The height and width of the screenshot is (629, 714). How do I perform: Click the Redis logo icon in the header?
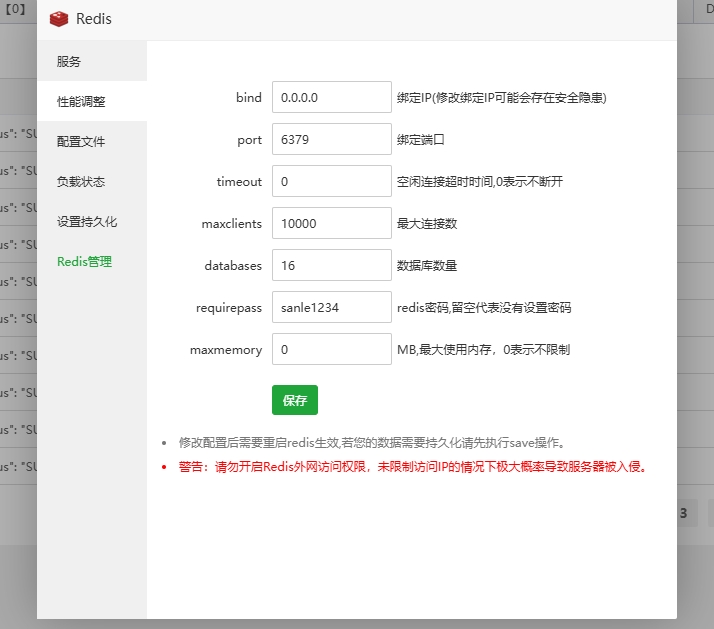[59, 19]
